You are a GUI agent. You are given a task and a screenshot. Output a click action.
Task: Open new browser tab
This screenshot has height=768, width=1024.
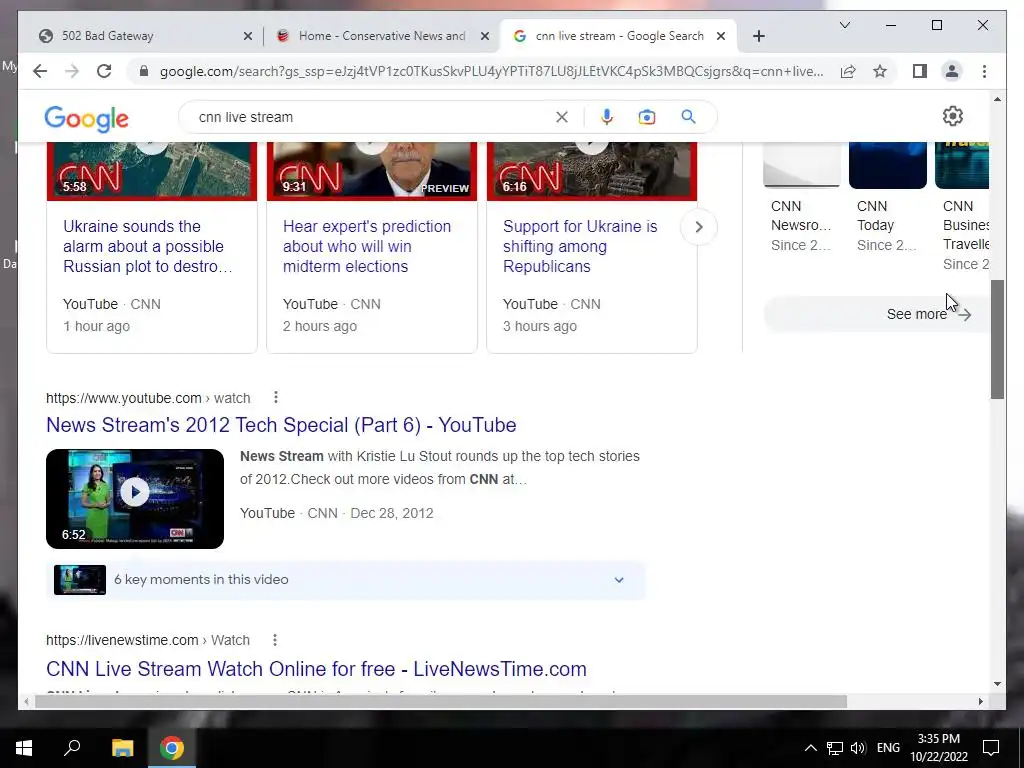[x=758, y=36]
